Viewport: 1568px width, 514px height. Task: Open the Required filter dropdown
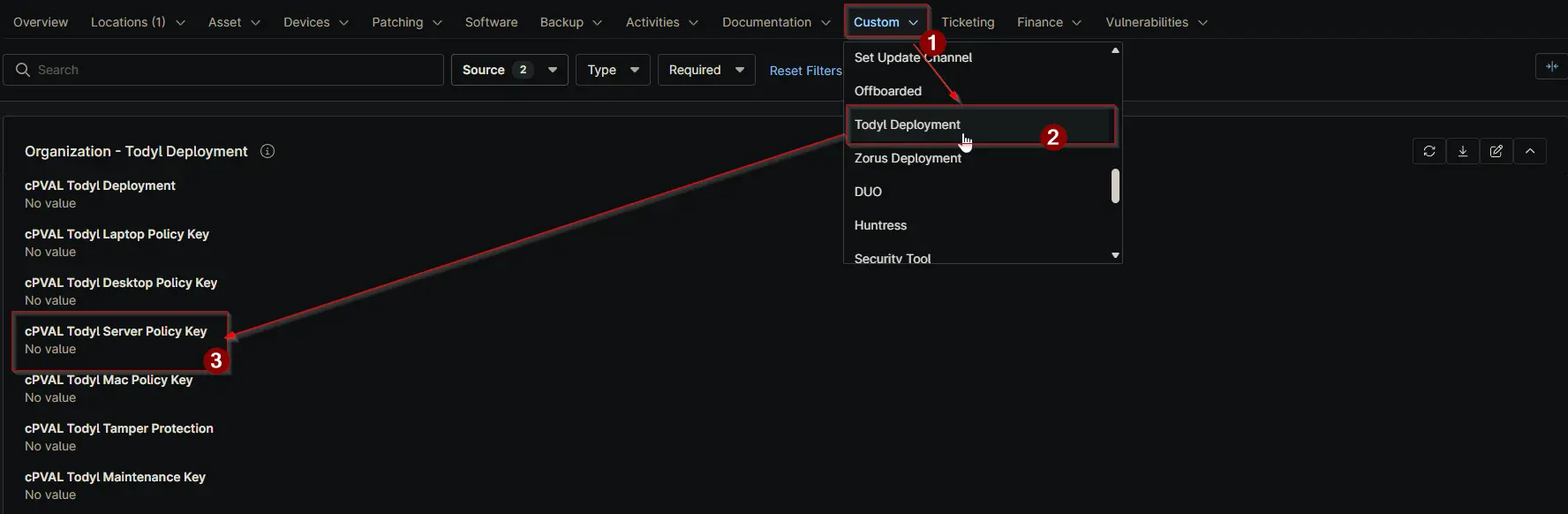tap(706, 70)
